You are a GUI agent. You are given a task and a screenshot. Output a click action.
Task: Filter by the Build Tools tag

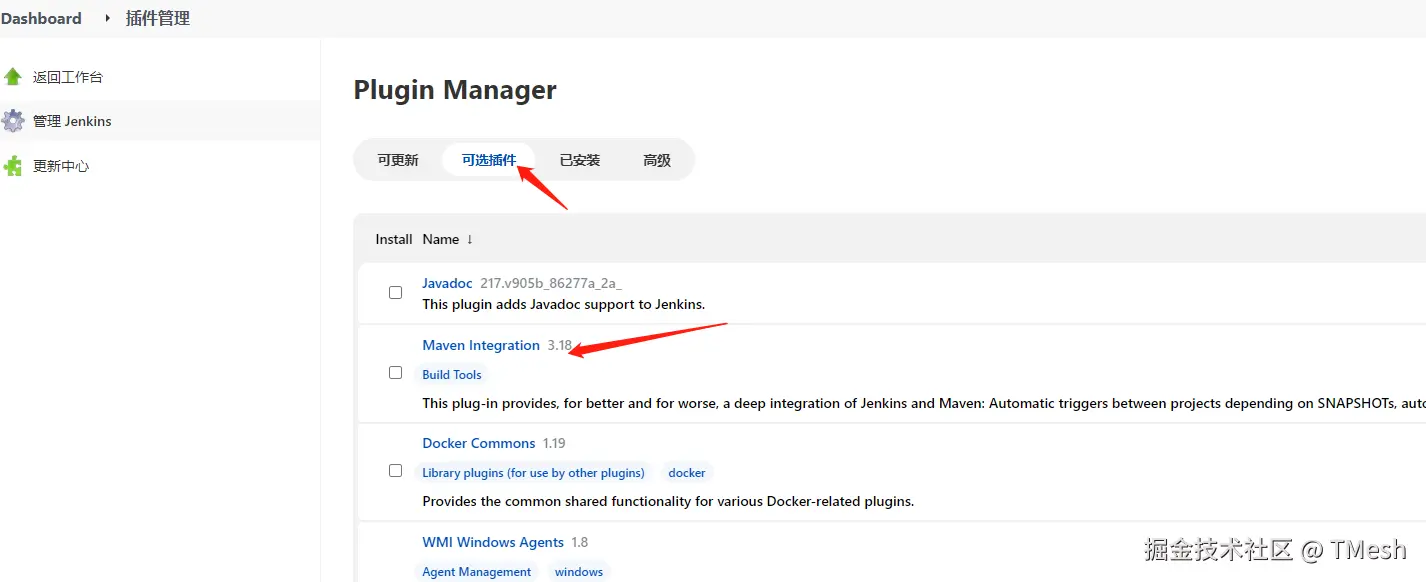coord(452,375)
